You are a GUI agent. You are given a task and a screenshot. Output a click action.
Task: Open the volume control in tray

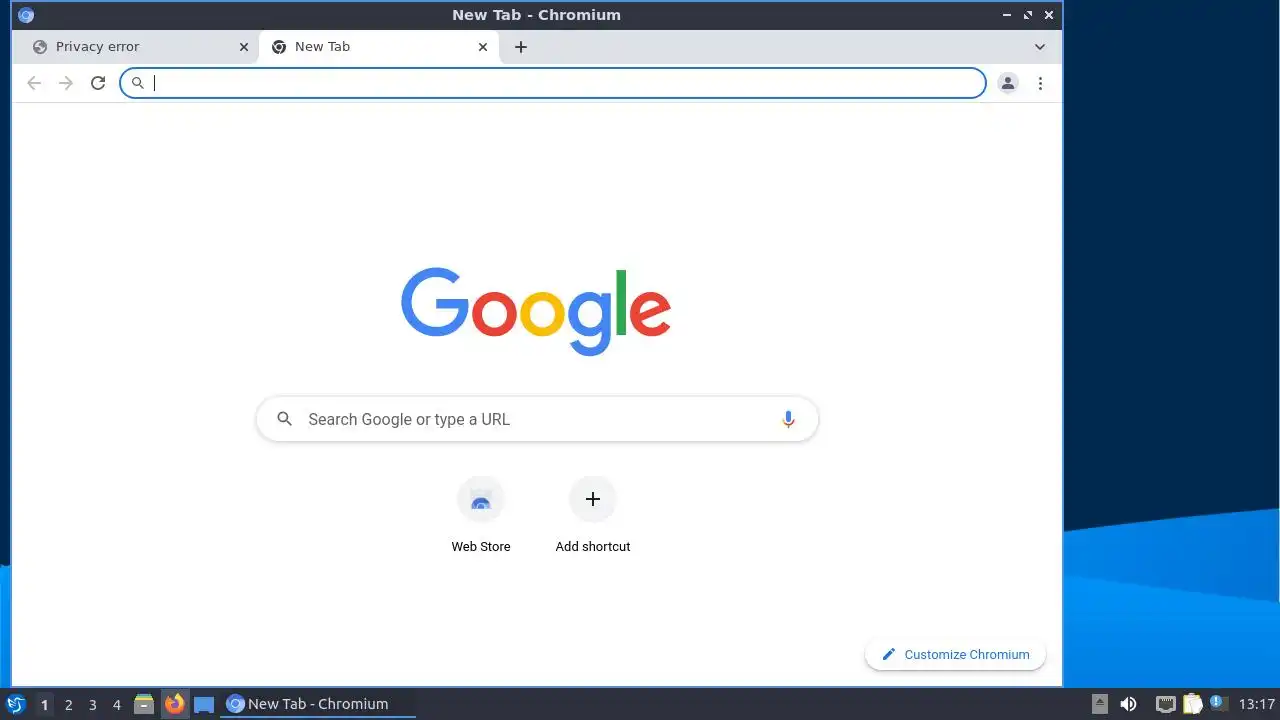1128,704
